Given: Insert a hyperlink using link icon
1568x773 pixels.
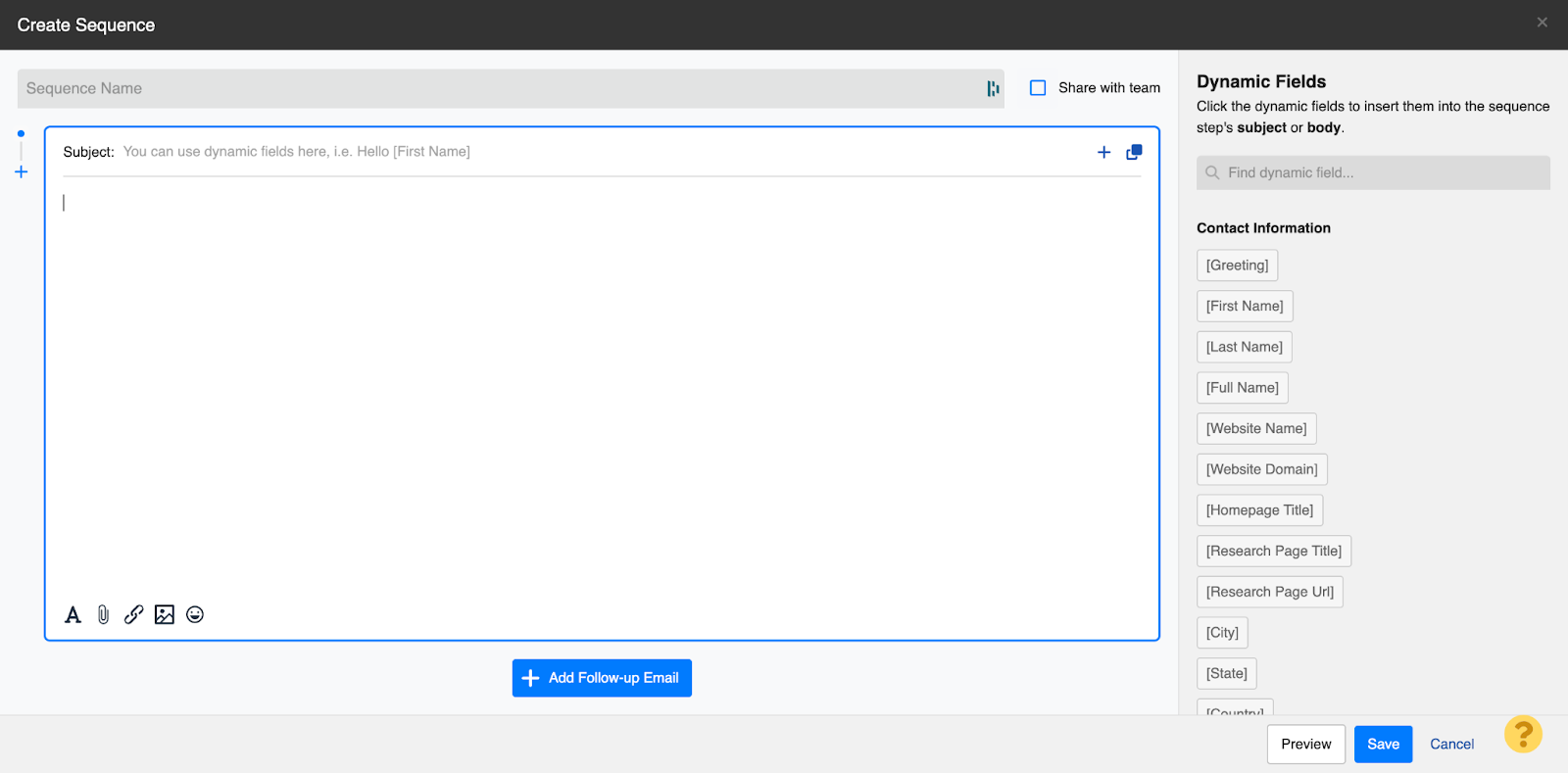Looking at the screenshot, I should tap(133, 615).
